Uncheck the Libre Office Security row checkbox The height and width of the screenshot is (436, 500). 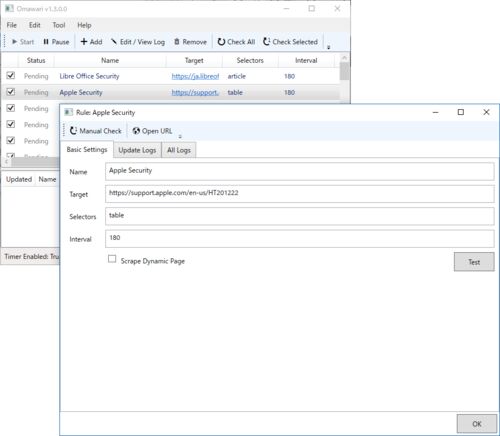[11, 75]
